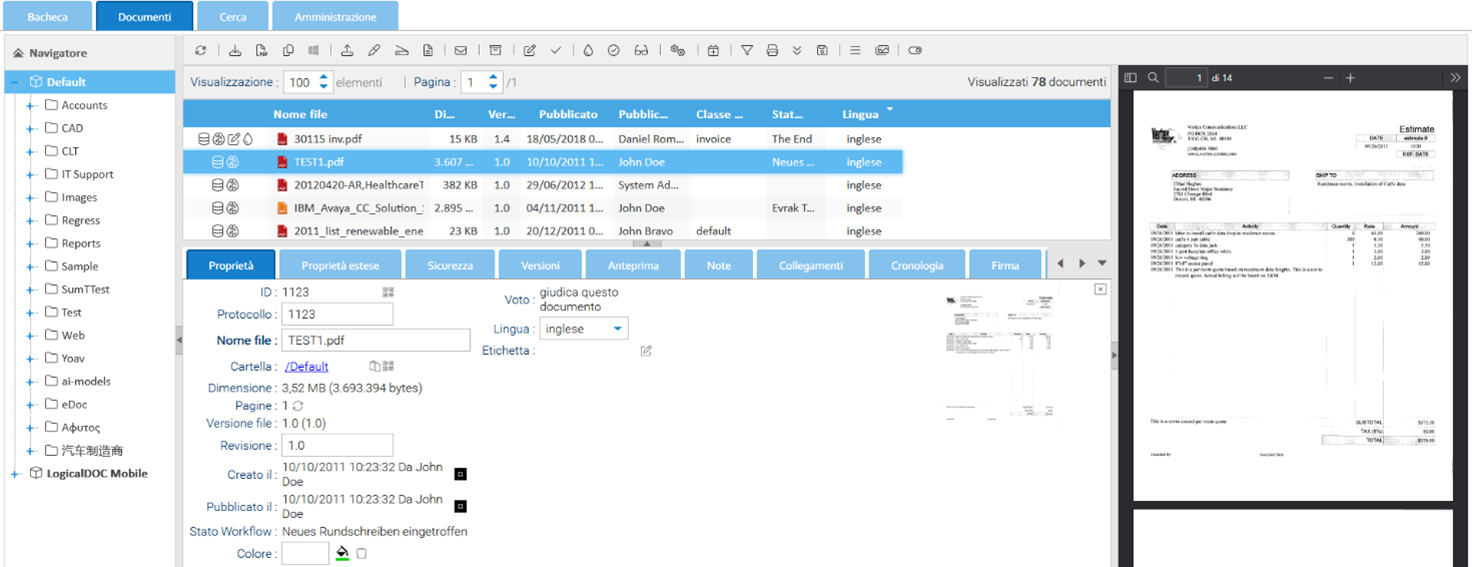The image size is (1472, 567).
Task: Select the 30115 inv.pdf row
Action: [543, 139]
